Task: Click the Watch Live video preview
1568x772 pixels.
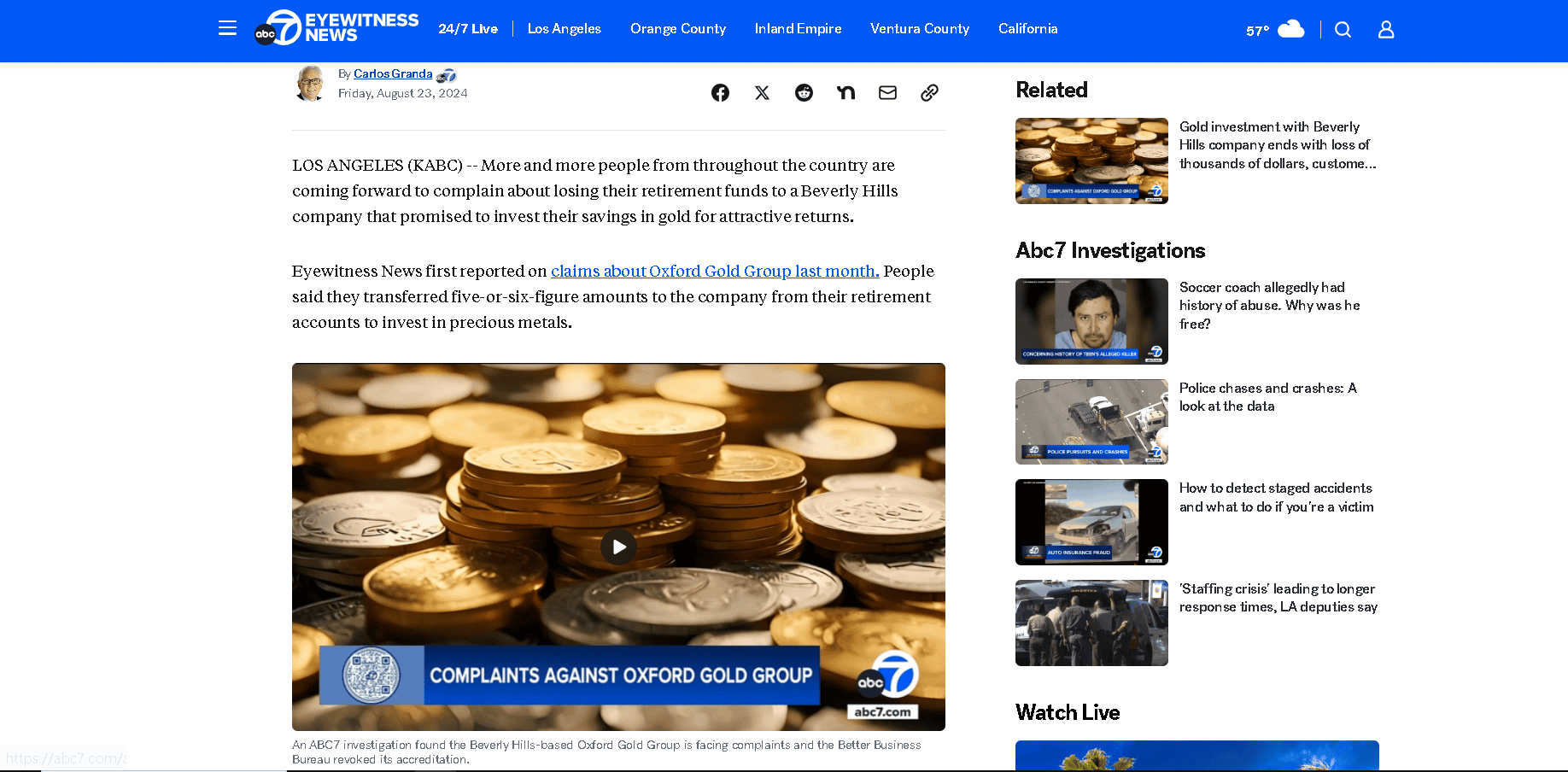Action: pos(1197,755)
